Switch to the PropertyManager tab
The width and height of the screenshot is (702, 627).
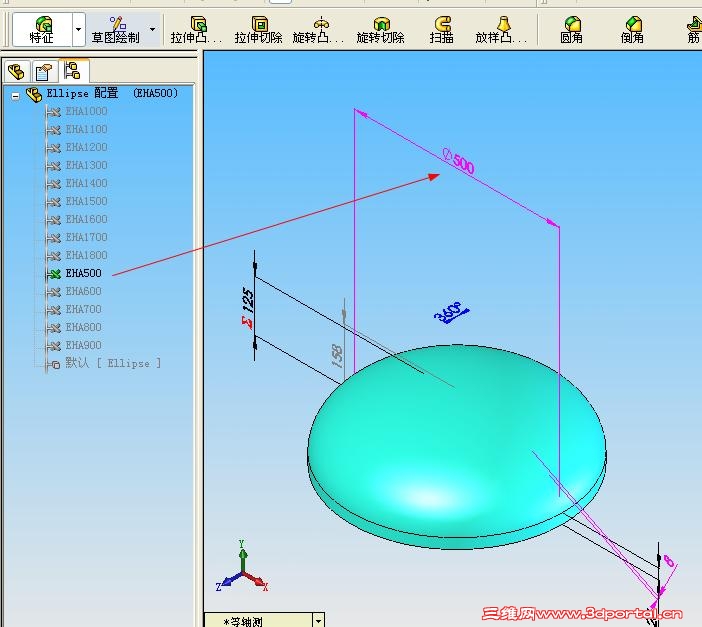point(44,71)
